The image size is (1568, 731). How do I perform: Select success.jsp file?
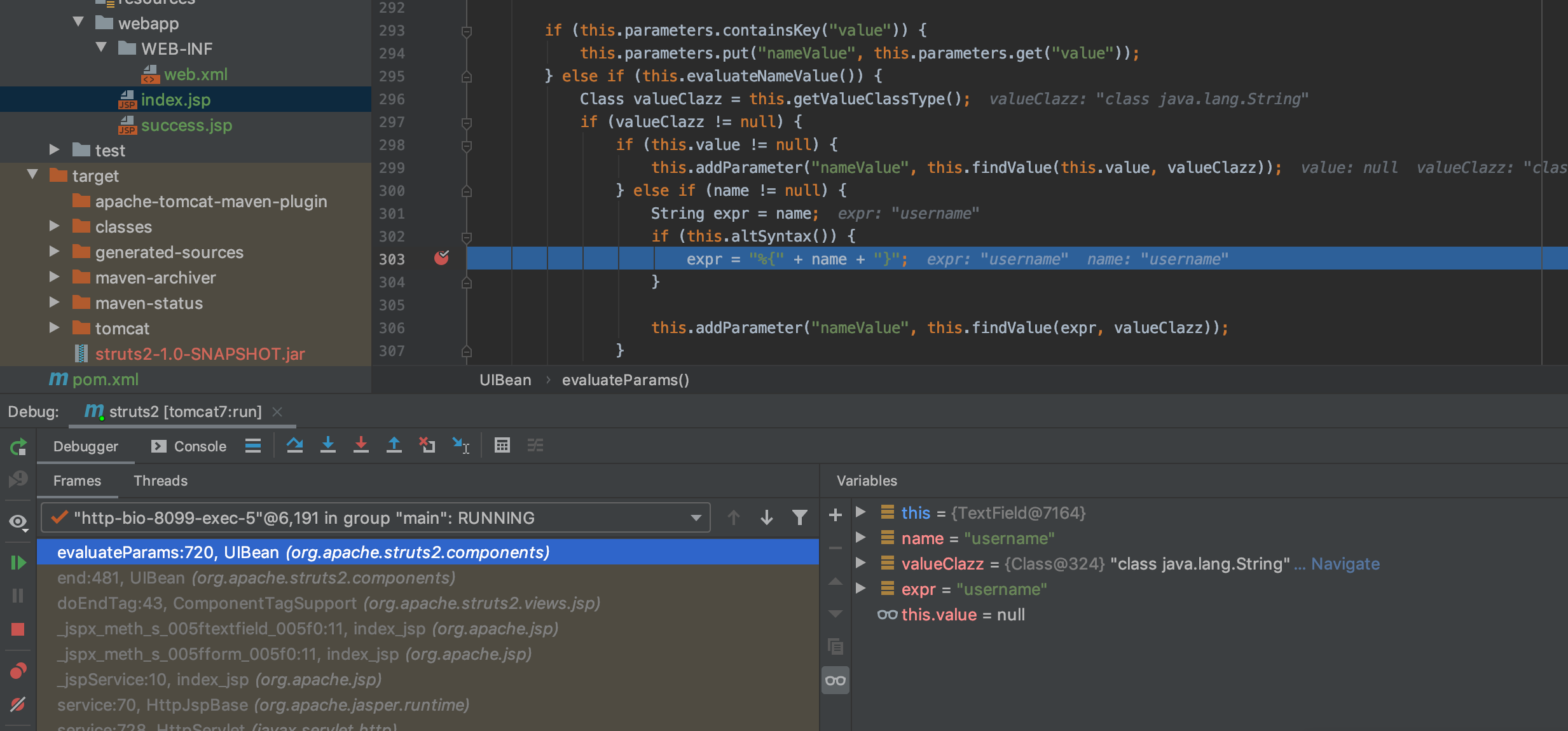tap(186, 125)
